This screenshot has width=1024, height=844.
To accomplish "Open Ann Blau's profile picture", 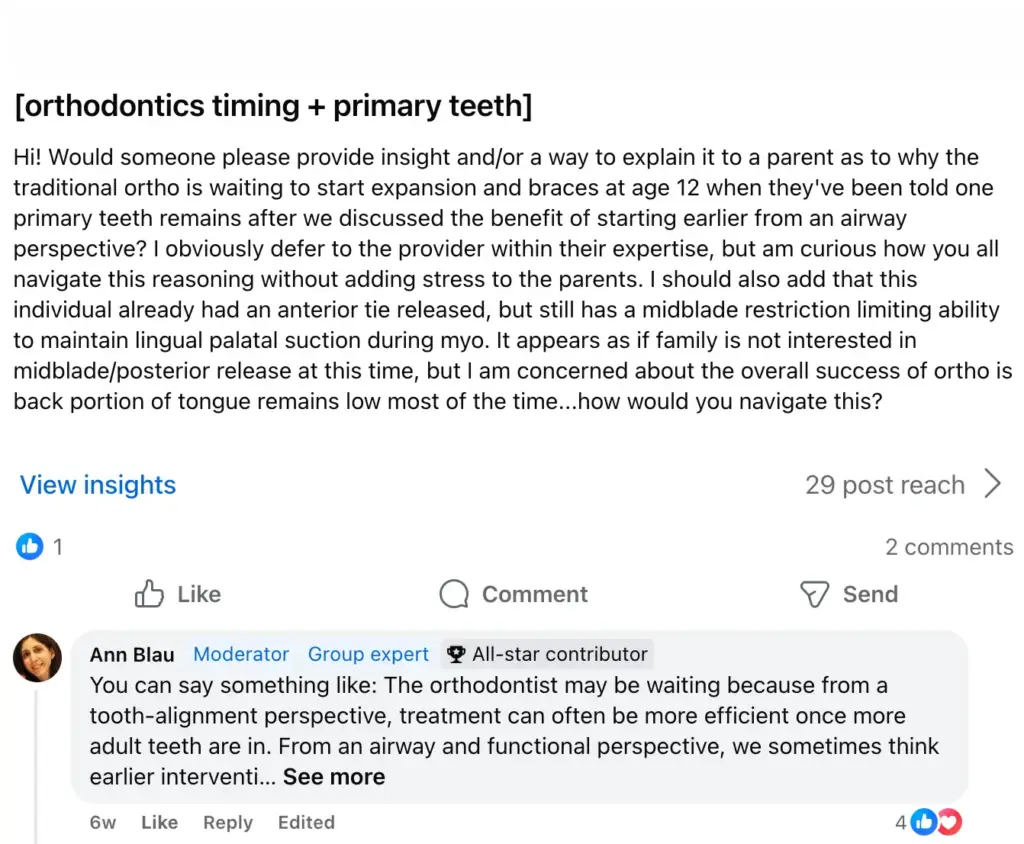I will 37,657.
